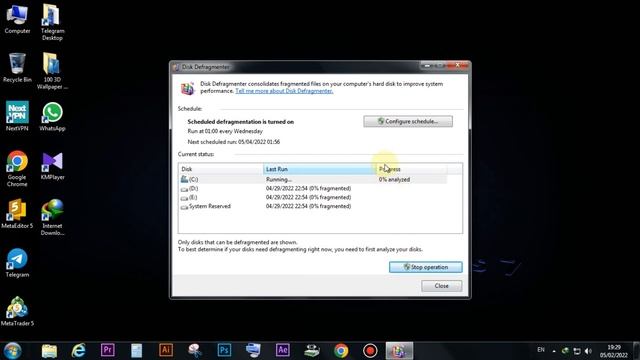Select the (D:) disk row

pyautogui.click(x=313, y=189)
